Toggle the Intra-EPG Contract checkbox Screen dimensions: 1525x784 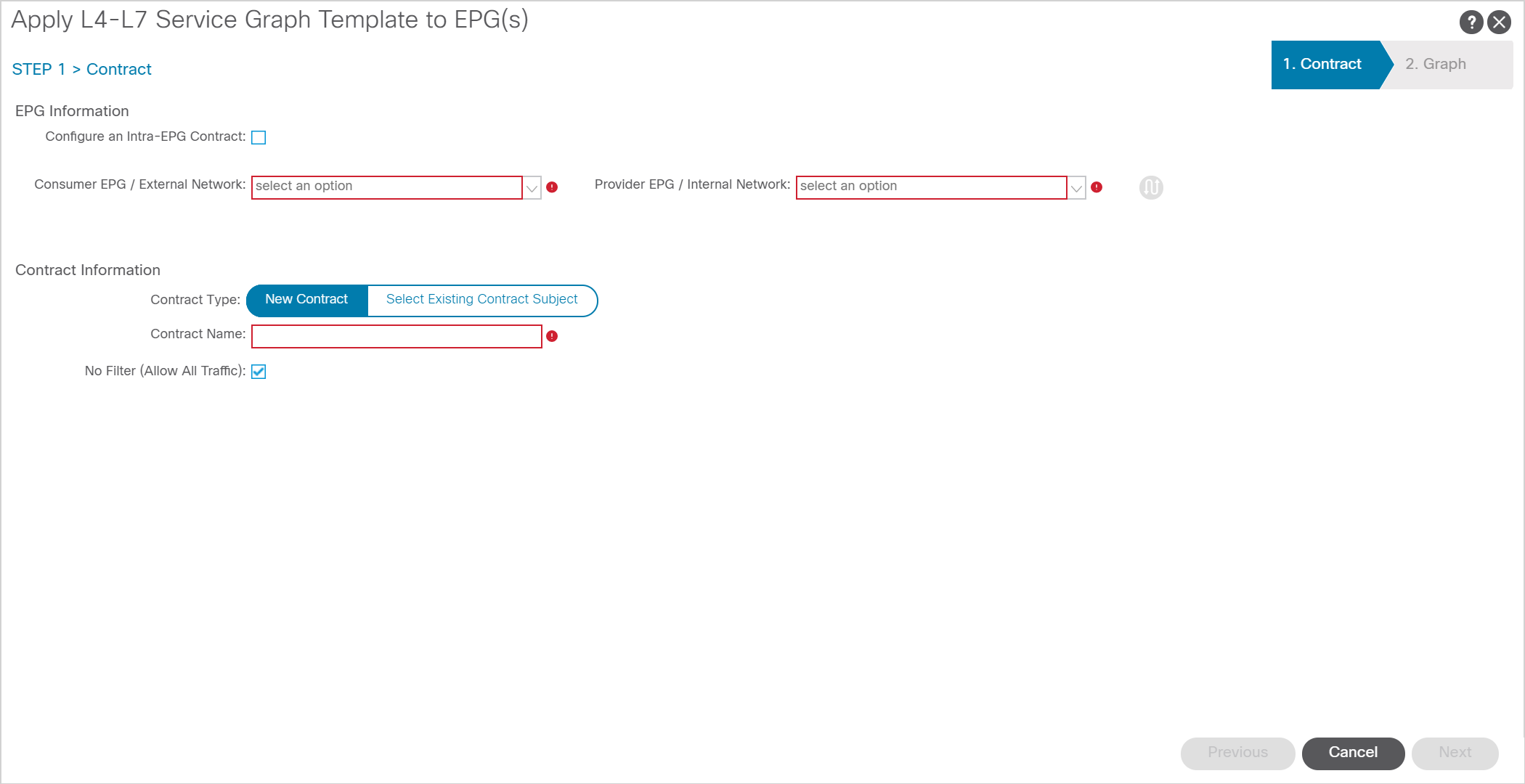259,137
